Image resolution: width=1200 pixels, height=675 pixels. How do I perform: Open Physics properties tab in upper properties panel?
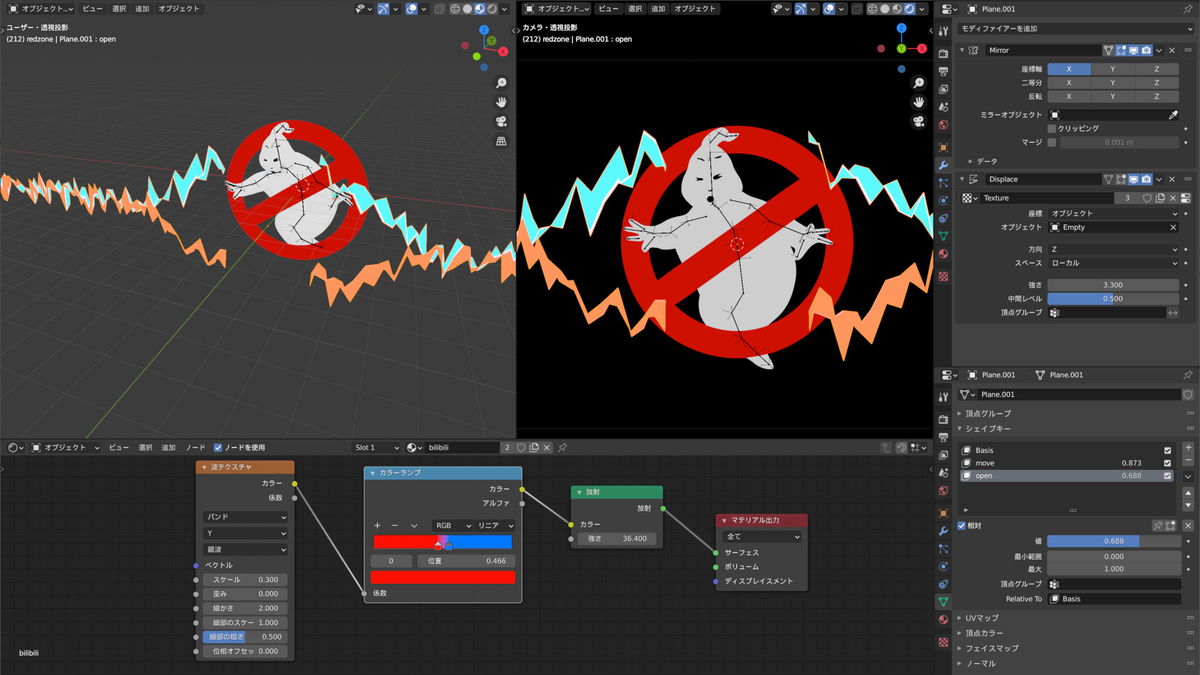coord(943,200)
